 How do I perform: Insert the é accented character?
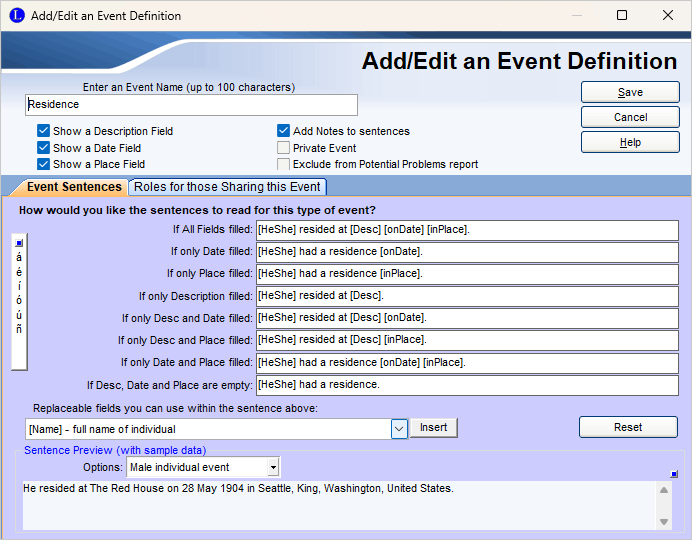pyautogui.click(x=19, y=272)
